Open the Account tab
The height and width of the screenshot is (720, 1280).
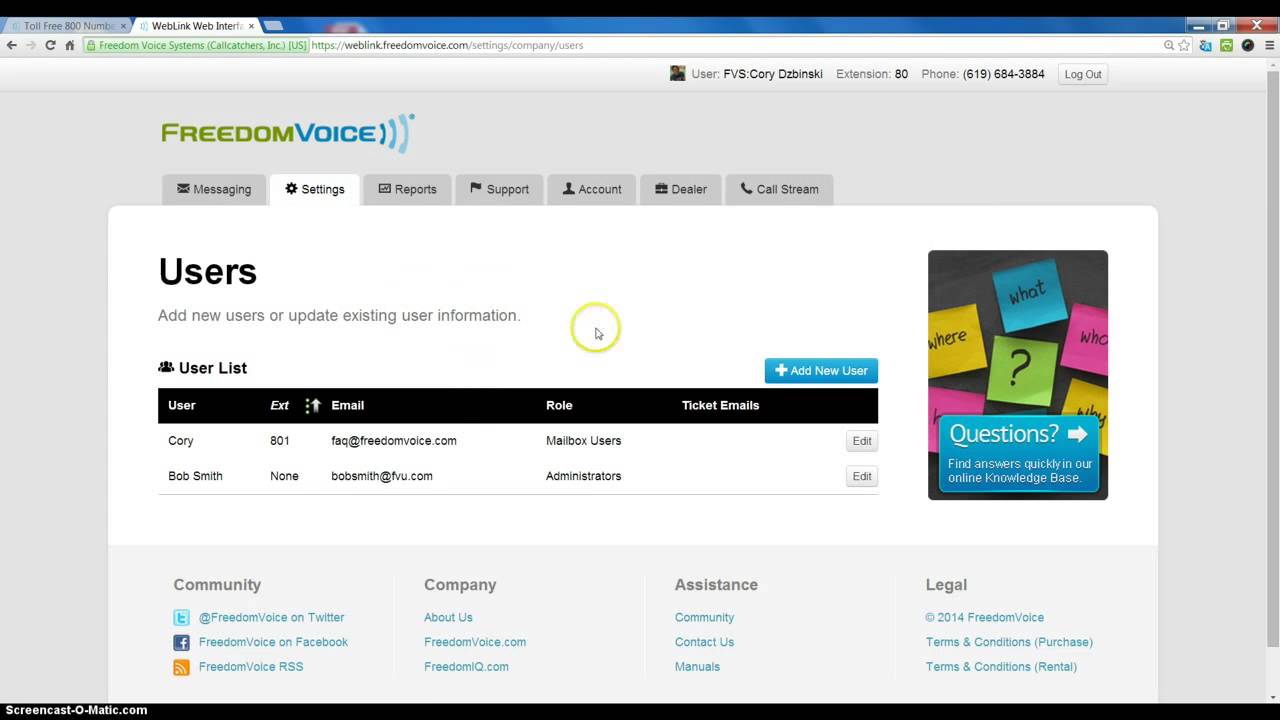point(592,189)
